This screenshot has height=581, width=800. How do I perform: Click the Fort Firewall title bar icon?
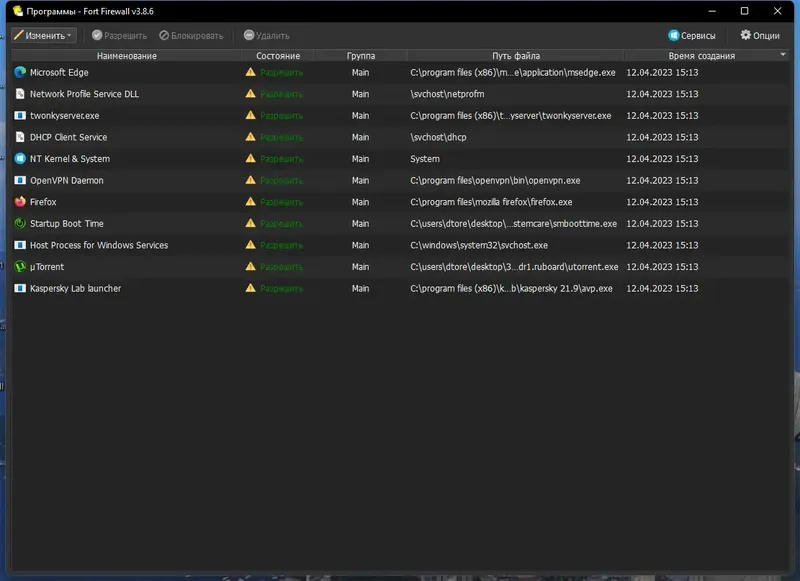[x=18, y=11]
